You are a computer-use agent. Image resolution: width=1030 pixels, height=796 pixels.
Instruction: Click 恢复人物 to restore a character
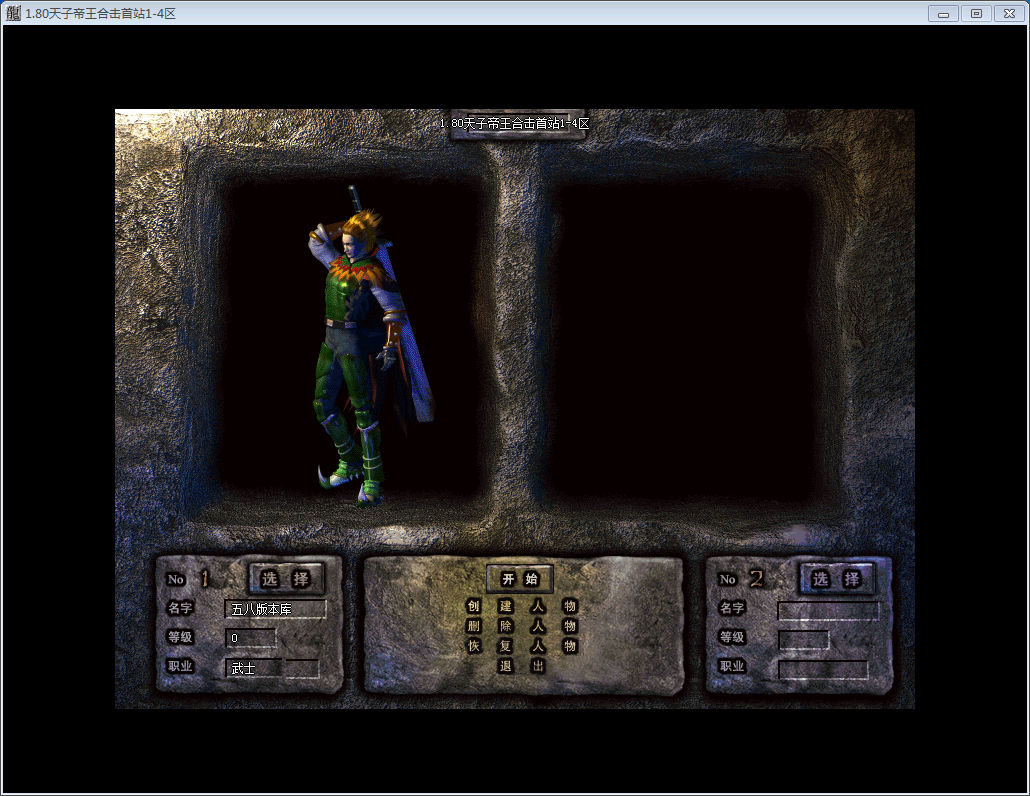click(521, 646)
